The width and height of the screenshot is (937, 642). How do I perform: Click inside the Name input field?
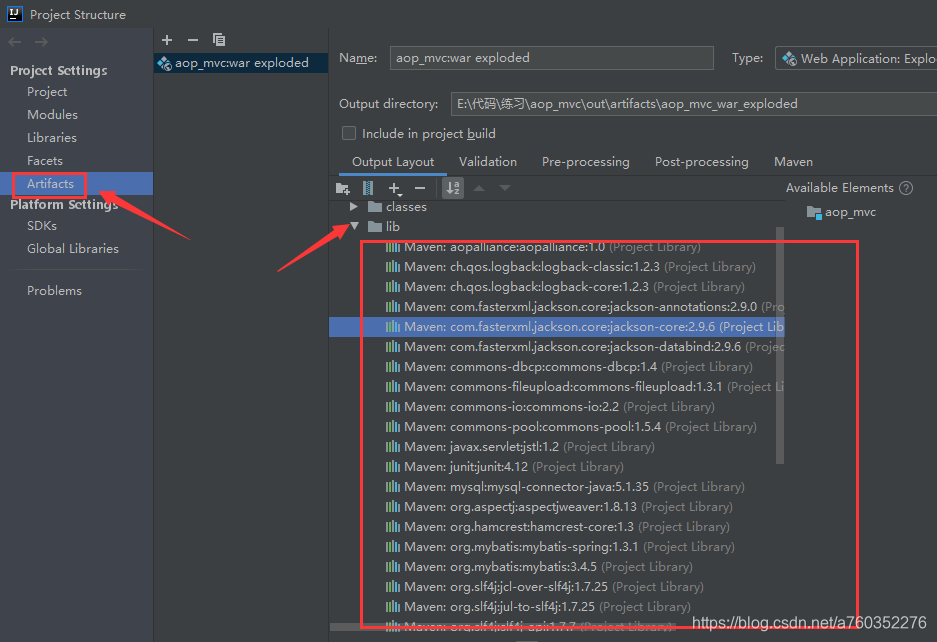tap(551, 58)
